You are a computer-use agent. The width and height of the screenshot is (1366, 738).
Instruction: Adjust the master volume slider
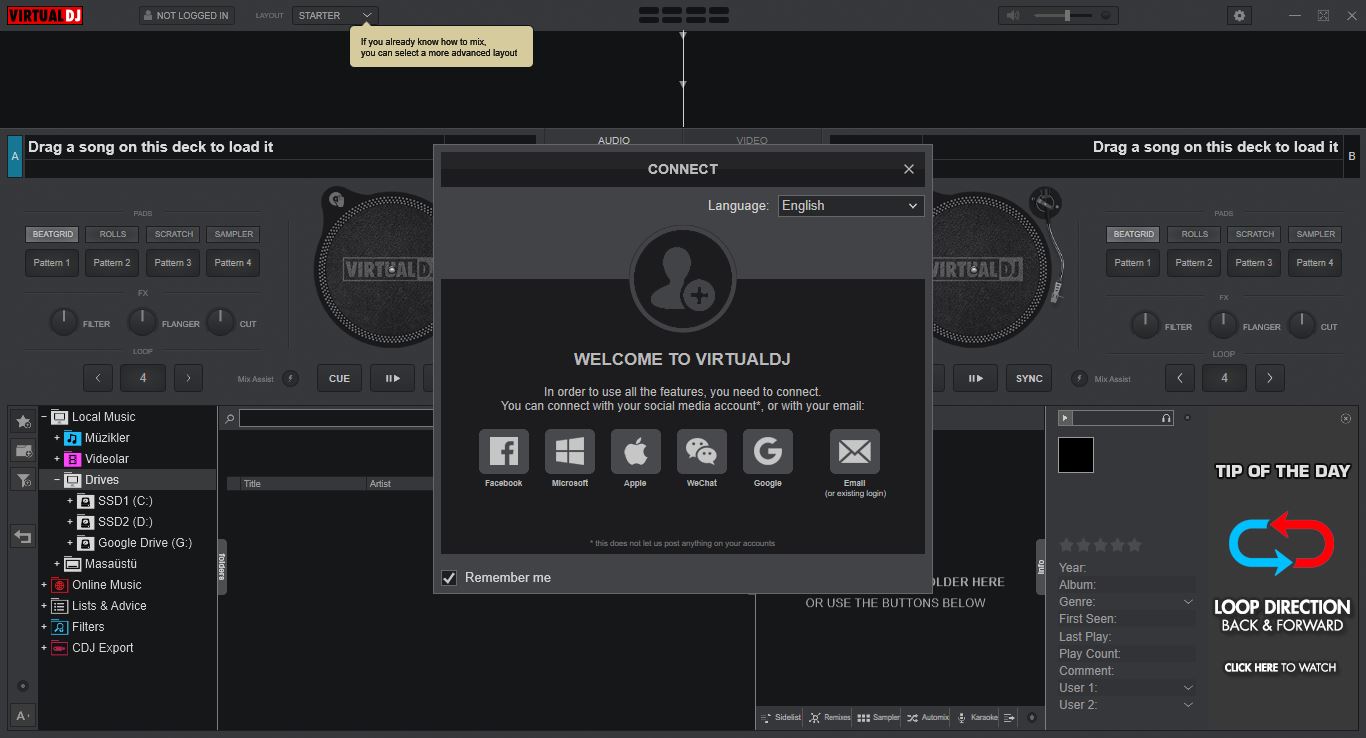point(1066,15)
